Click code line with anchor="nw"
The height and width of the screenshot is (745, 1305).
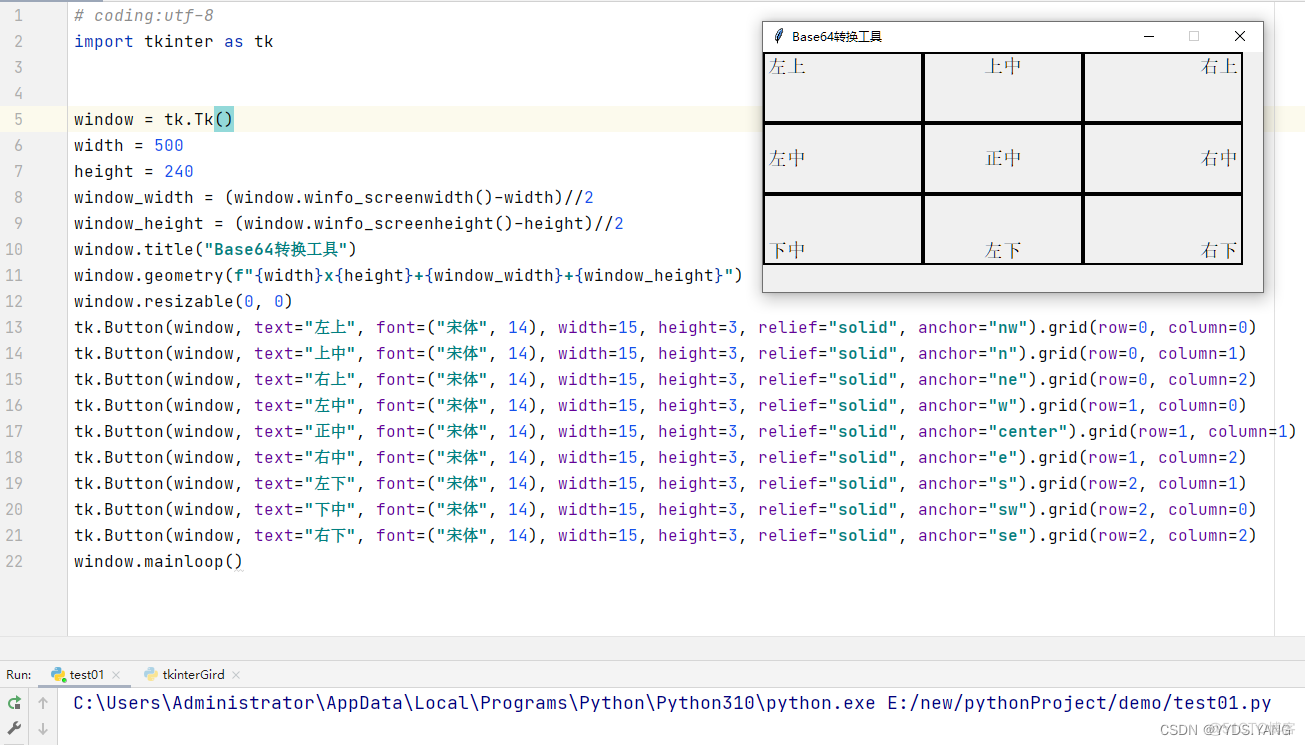click(665, 328)
